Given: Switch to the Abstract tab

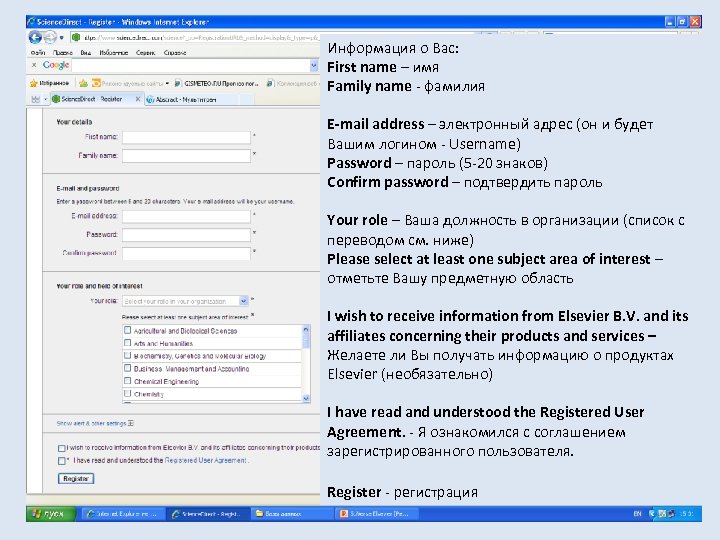Looking at the screenshot, I should [186, 100].
